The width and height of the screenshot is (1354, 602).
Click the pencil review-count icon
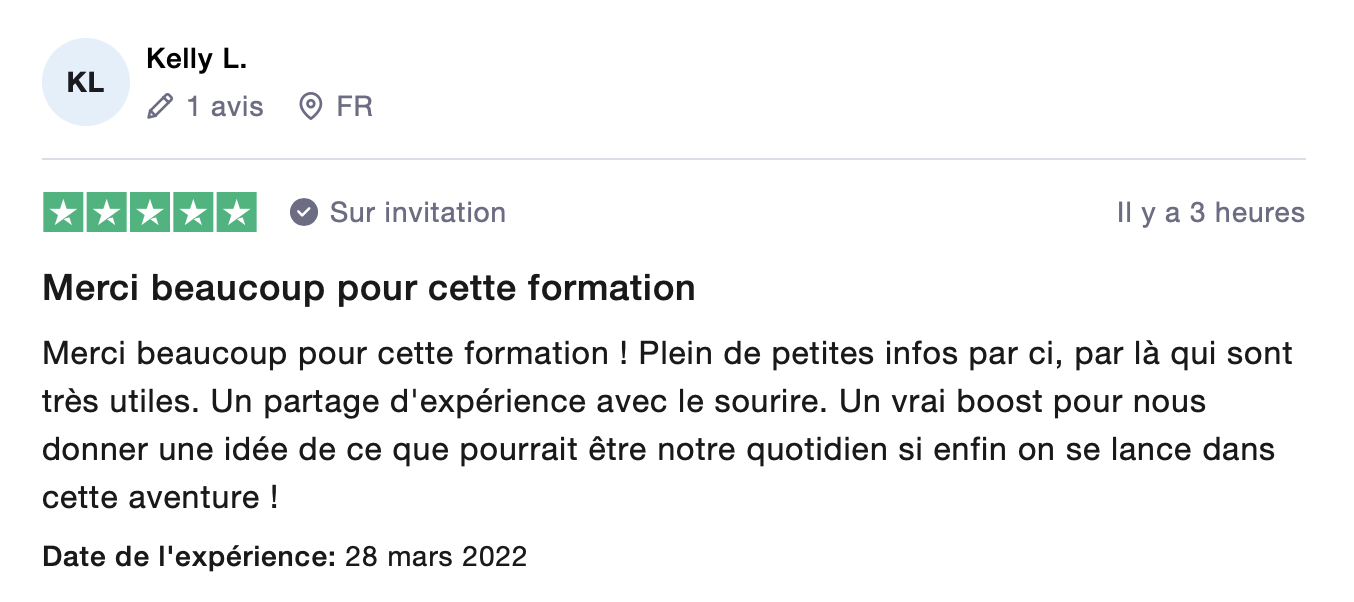coord(160,106)
